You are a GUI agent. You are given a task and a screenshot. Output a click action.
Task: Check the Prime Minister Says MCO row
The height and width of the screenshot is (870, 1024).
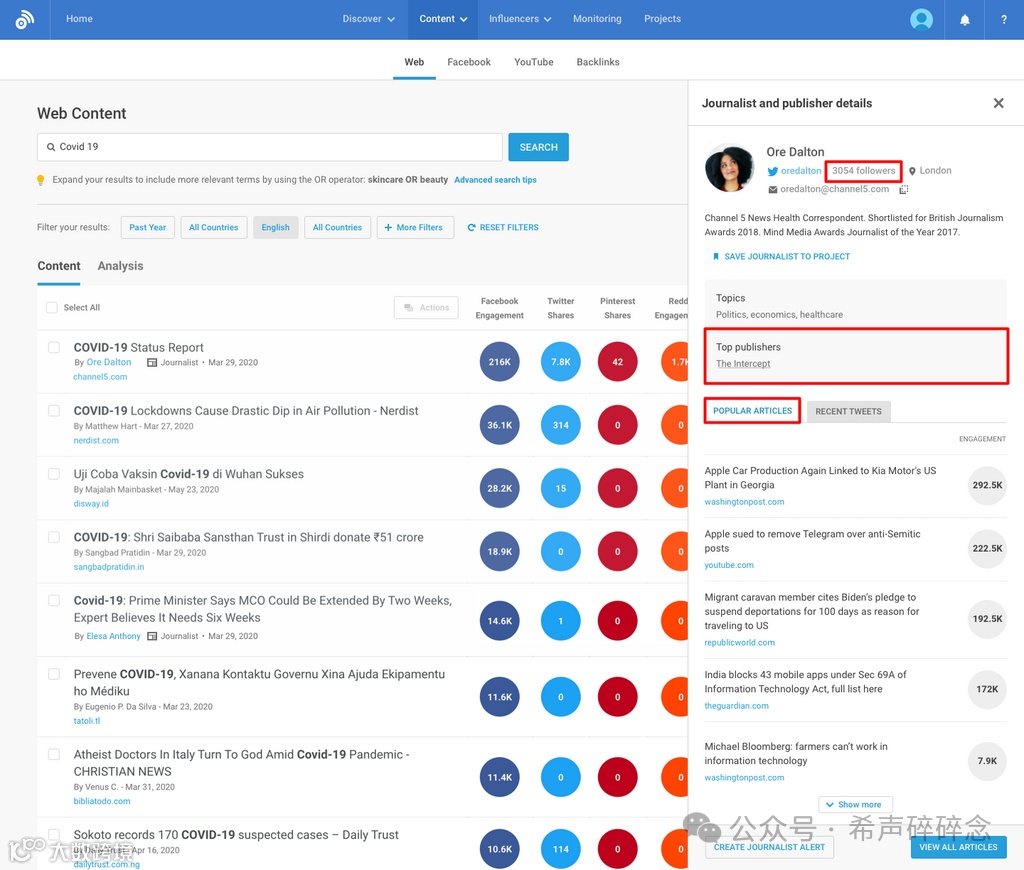click(x=54, y=601)
